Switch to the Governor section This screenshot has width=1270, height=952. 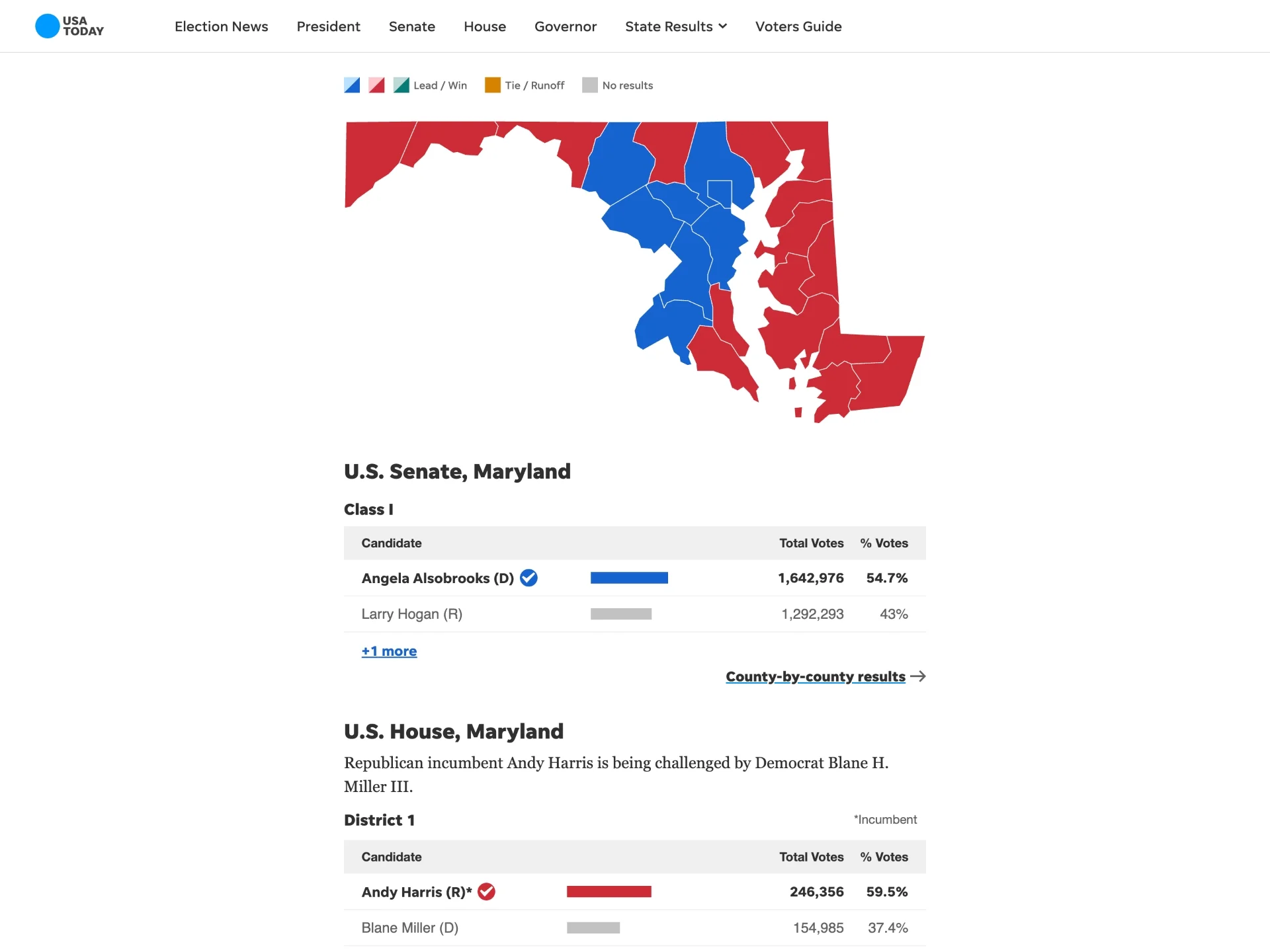click(565, 26)
